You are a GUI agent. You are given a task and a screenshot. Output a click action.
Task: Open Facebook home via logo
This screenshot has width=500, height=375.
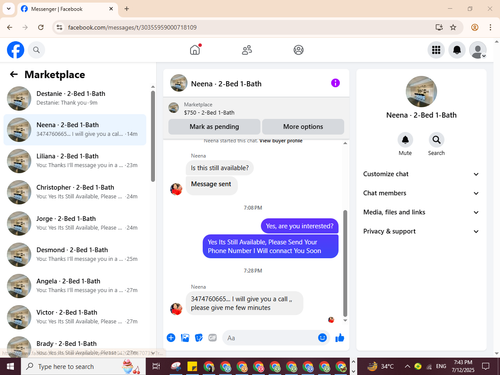[x=15, y=50]
